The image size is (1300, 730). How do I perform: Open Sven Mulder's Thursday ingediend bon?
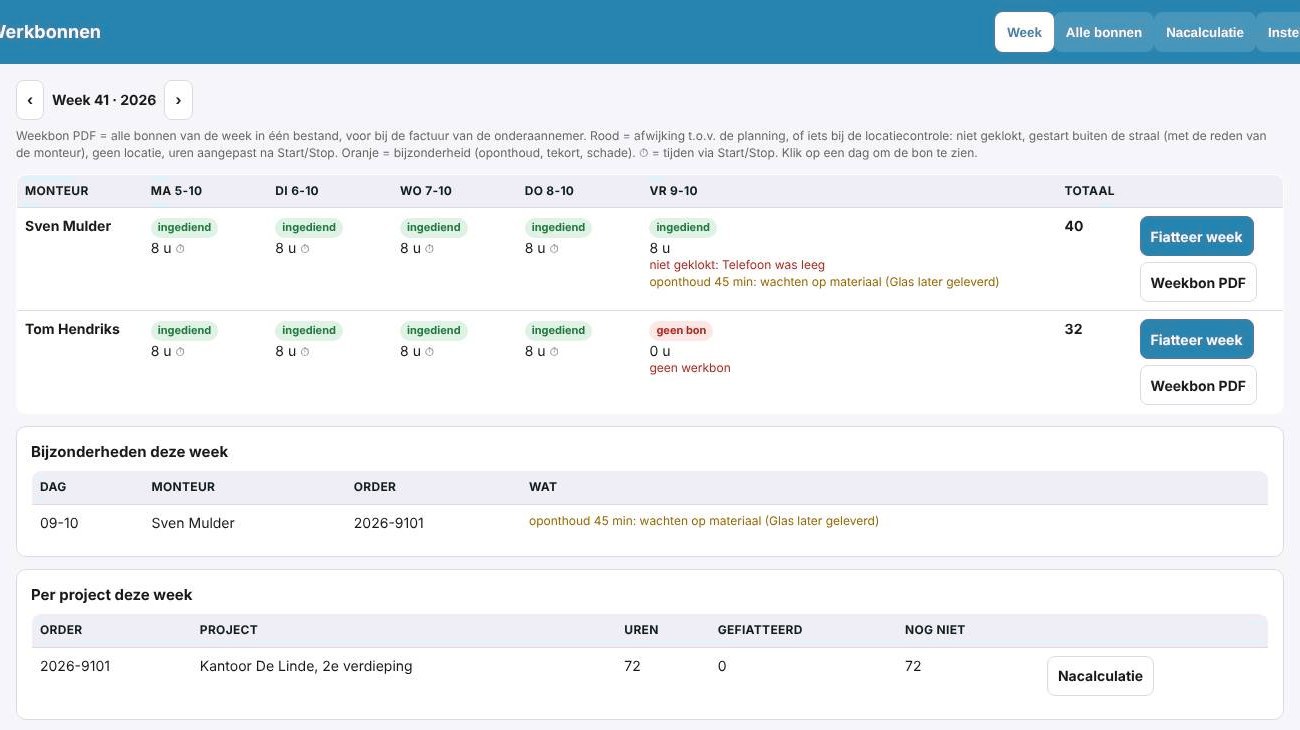(x=558, y=227)
